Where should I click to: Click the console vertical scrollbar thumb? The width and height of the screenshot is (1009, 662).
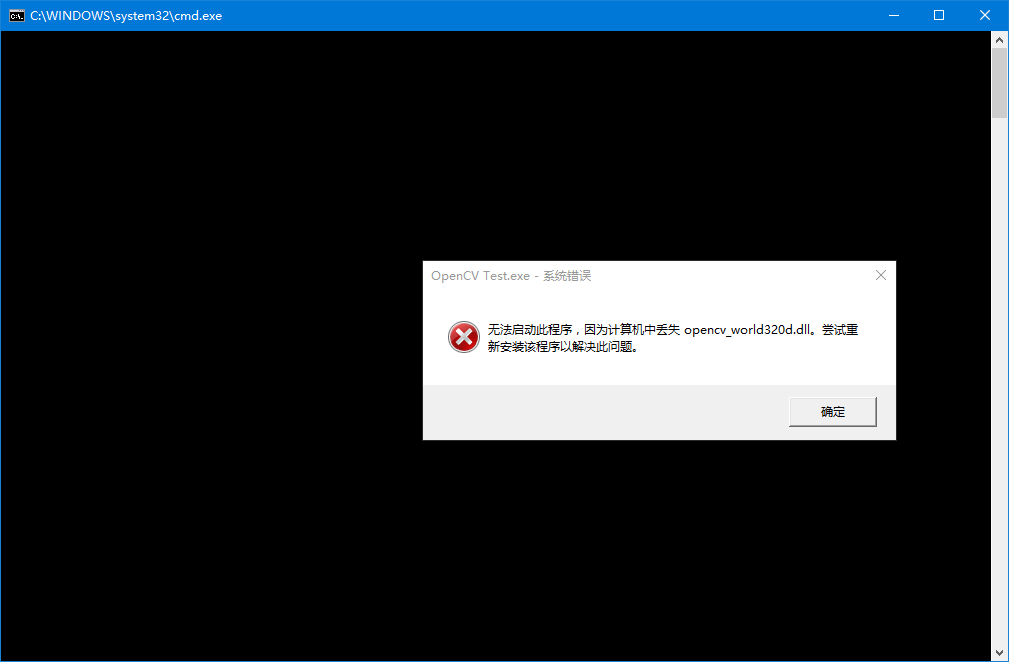click(999, 82)
